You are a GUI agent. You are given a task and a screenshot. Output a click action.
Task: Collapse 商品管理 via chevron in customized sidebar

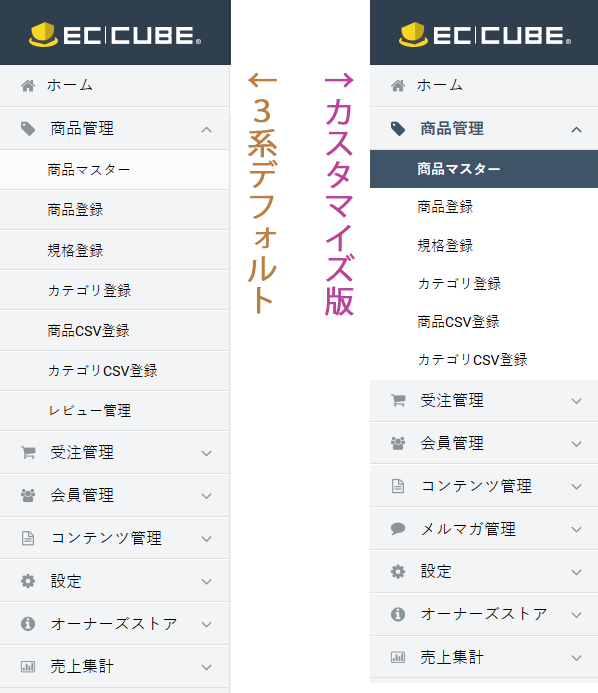(x=576, y=129)
